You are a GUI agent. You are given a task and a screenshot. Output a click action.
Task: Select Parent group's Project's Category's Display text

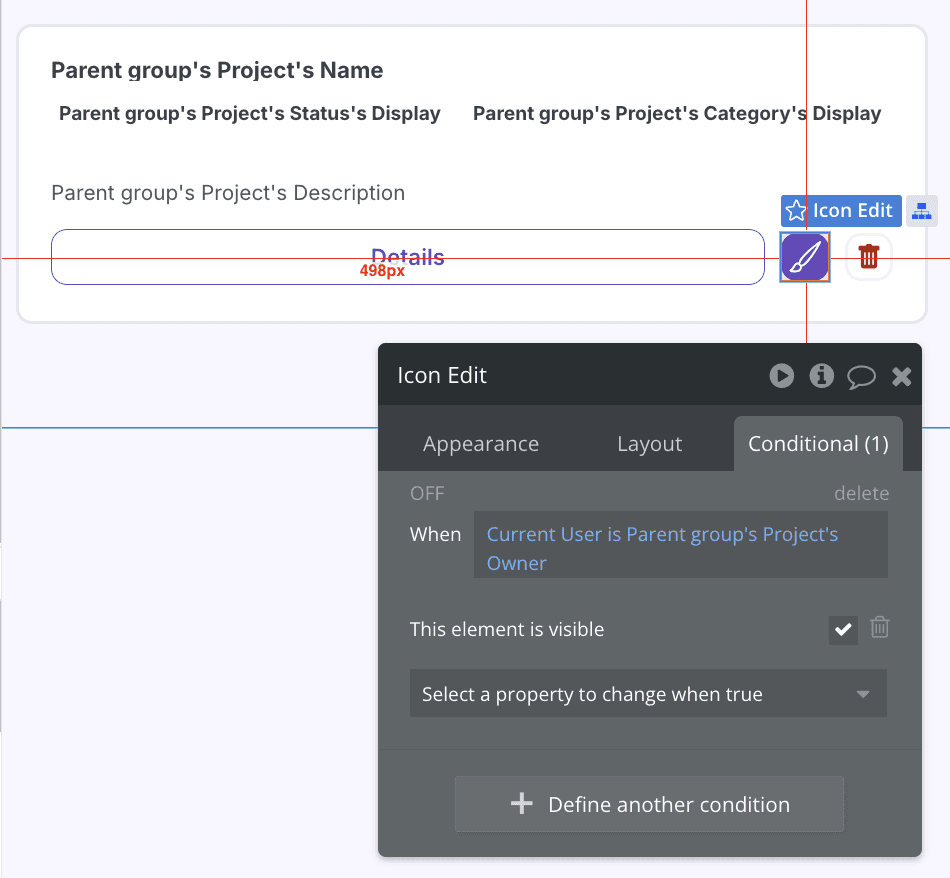pos(677,113)
